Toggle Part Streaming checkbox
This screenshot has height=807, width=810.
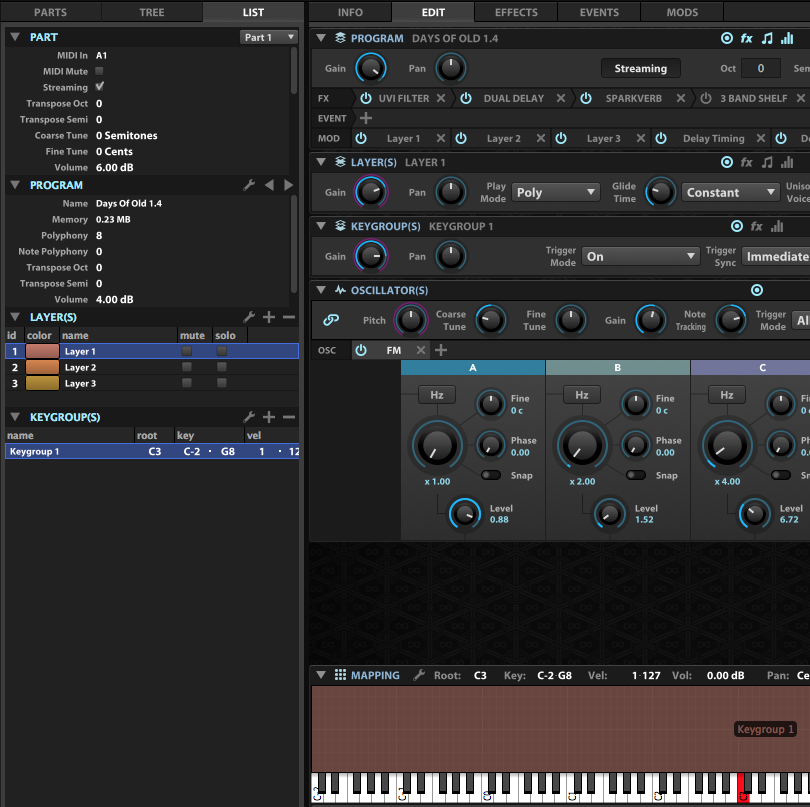99,87
